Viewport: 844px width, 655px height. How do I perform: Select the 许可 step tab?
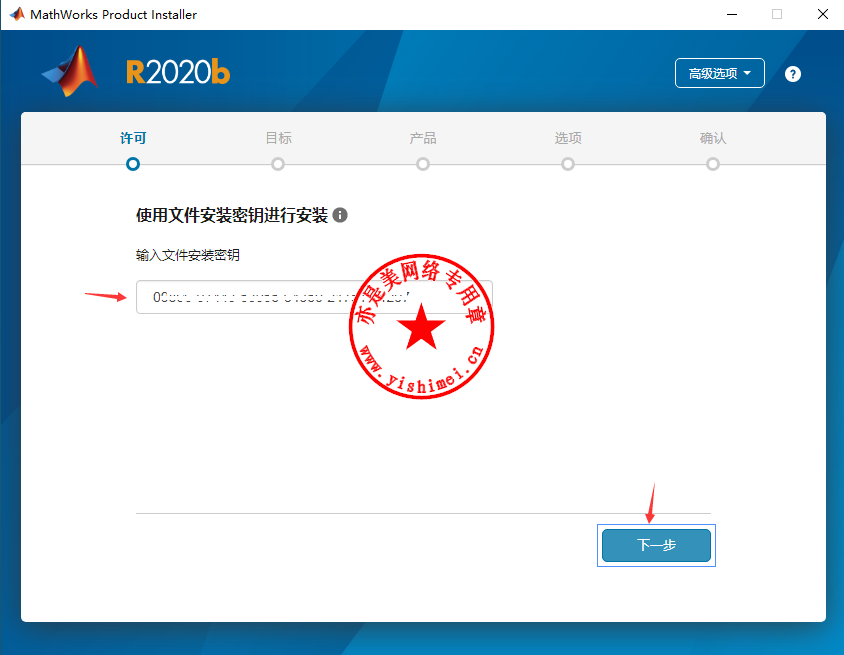[133, 138]
